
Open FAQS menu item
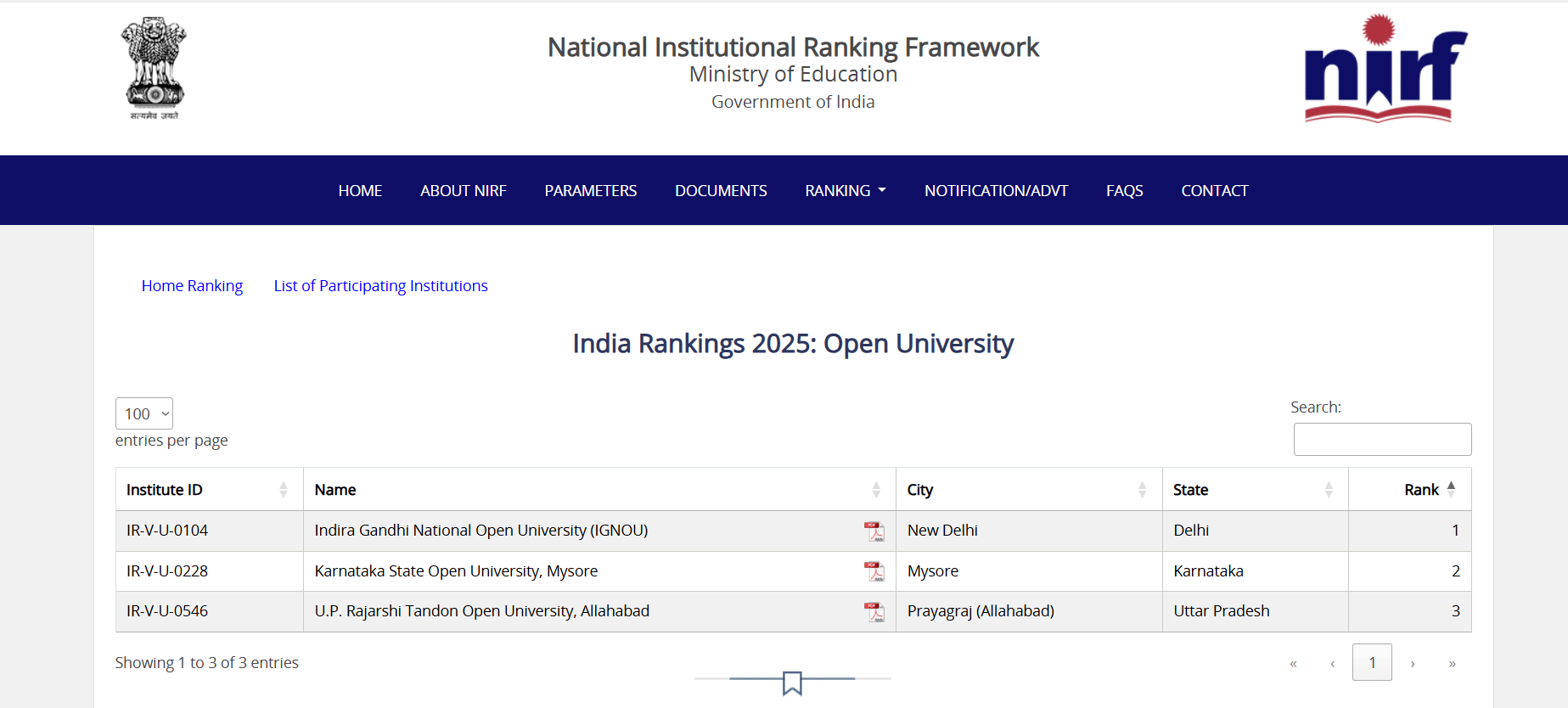pyautogui.click(x=1125, y=191)
